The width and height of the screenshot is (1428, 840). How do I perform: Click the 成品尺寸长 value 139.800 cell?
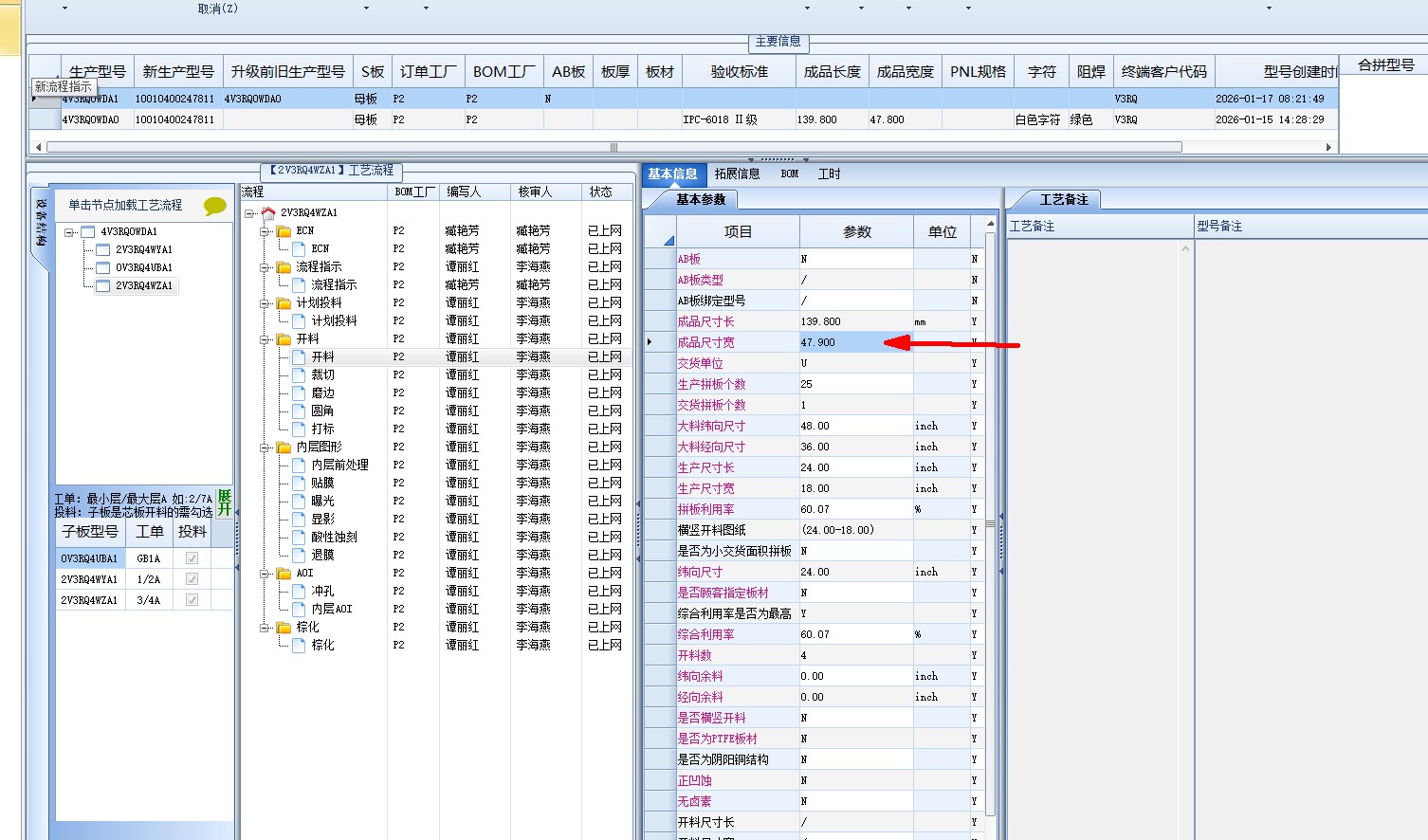(x=856, y=321)
